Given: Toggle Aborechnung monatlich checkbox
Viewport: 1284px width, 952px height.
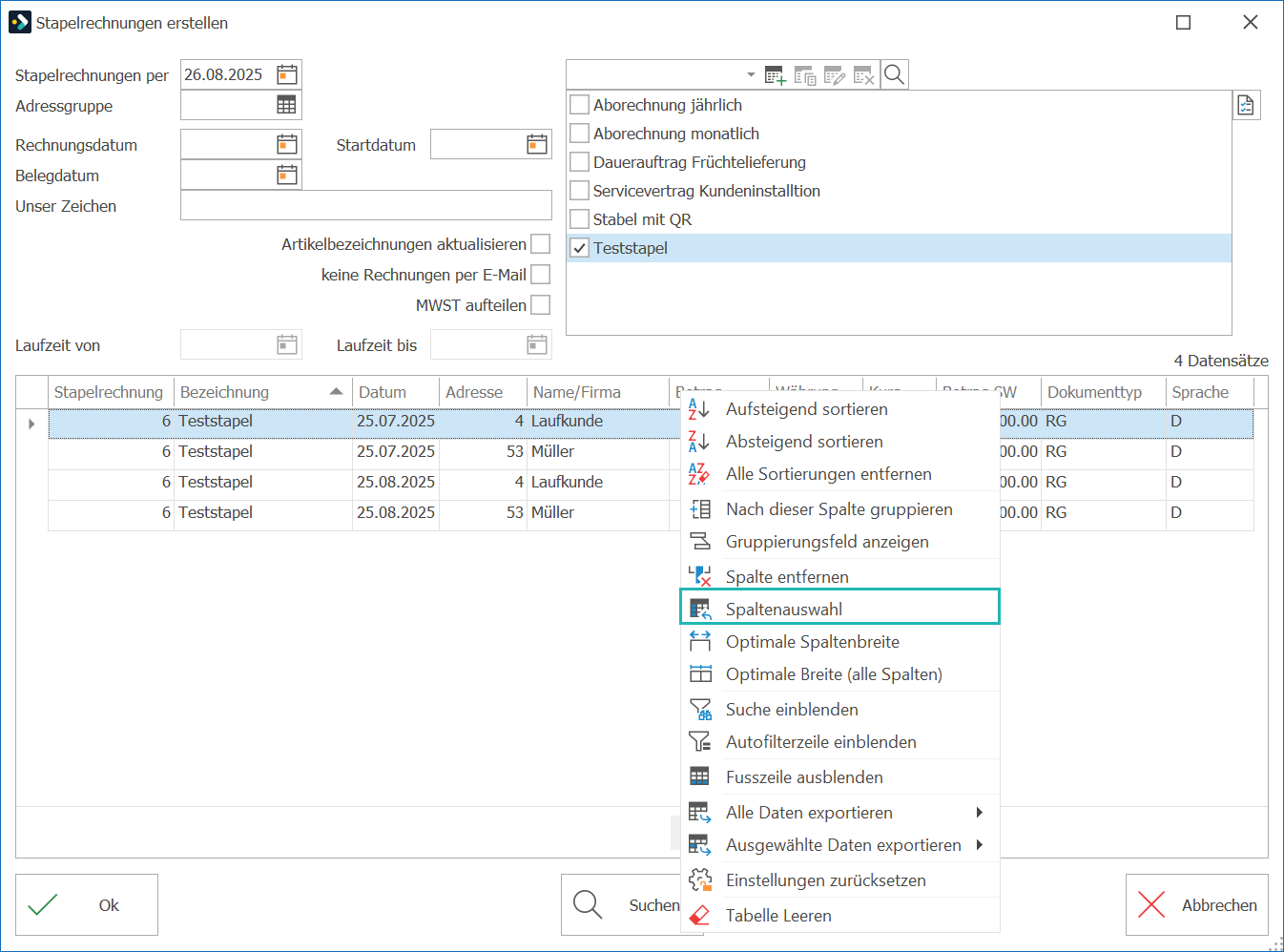Looking at the screenshot, I should (x=579, y=134).
